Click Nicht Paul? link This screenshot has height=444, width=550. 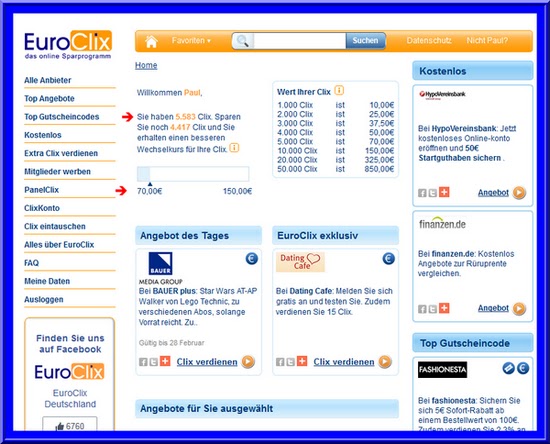point(487,41)
